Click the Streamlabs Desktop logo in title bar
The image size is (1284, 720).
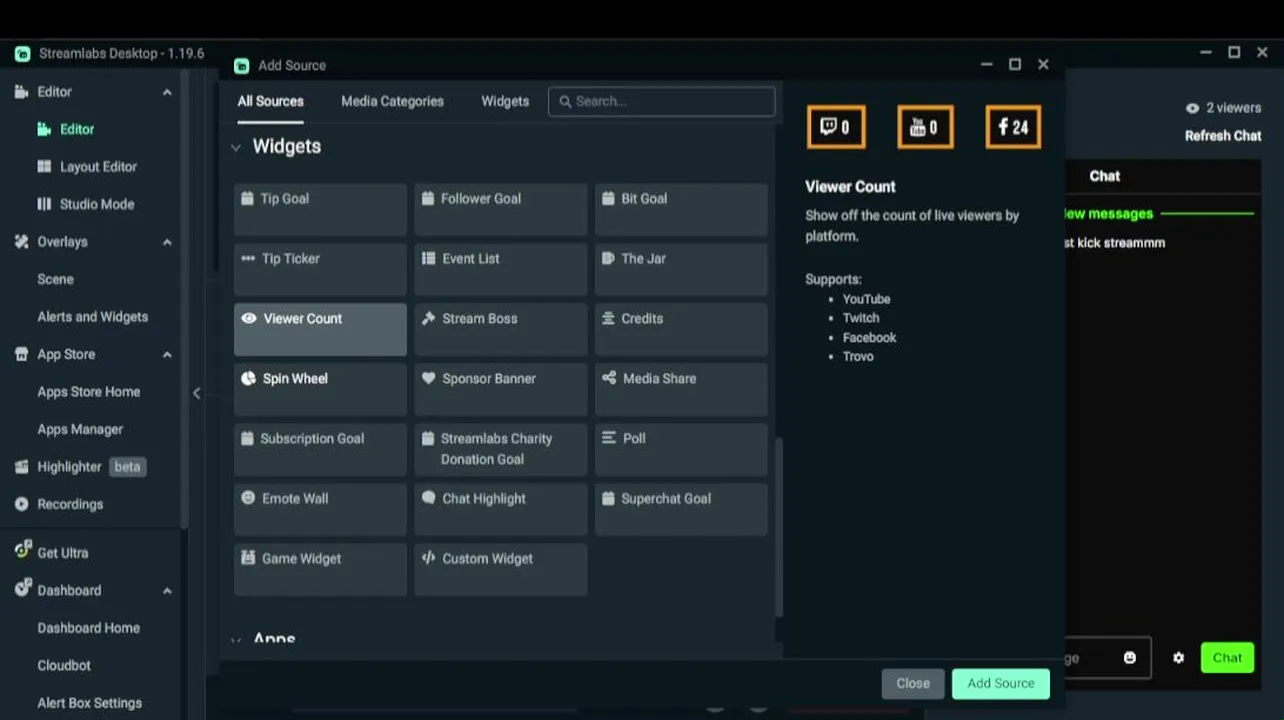(22, 53)
